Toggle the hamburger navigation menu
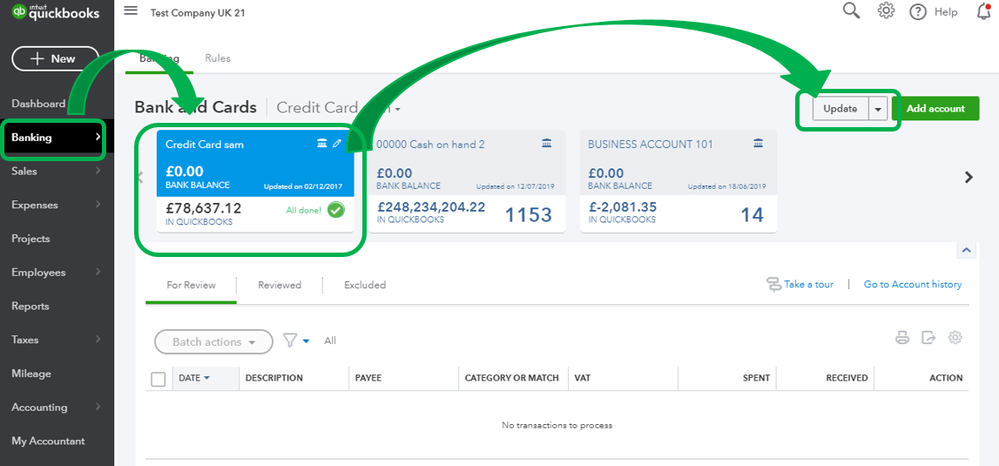999x466 pixels. point(131,11)
